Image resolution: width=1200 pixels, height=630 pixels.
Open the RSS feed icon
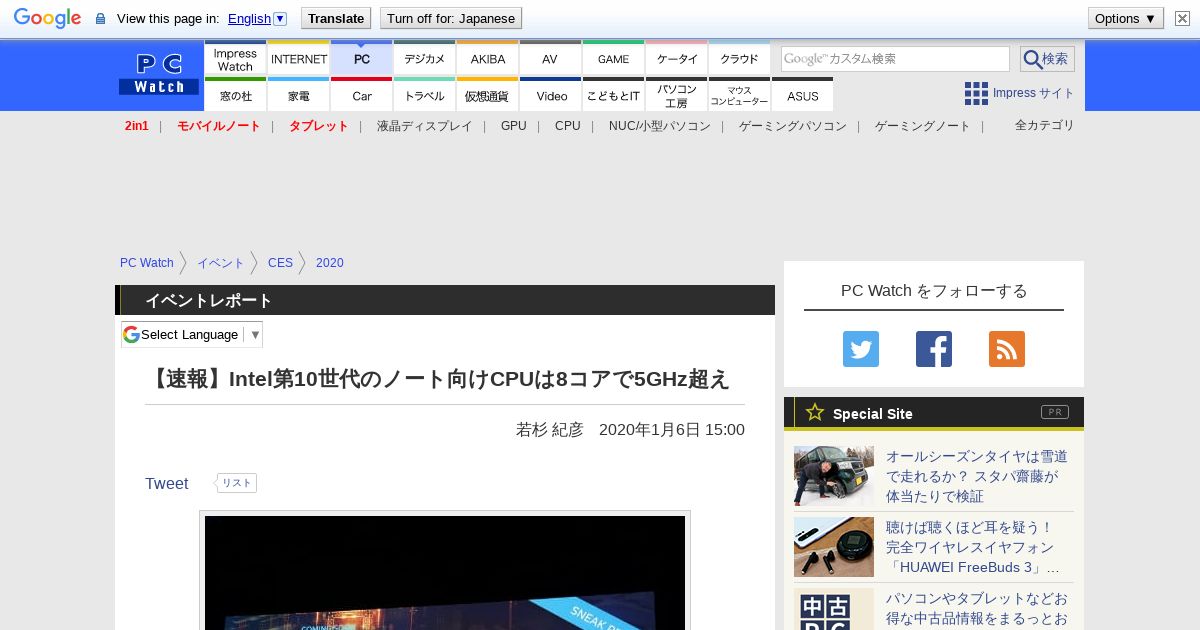pos(1006,349)
